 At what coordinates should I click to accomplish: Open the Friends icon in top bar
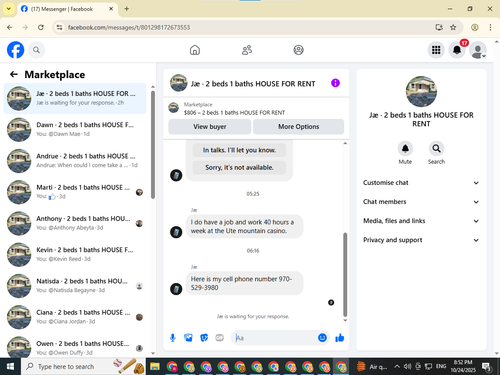(247, 50)
